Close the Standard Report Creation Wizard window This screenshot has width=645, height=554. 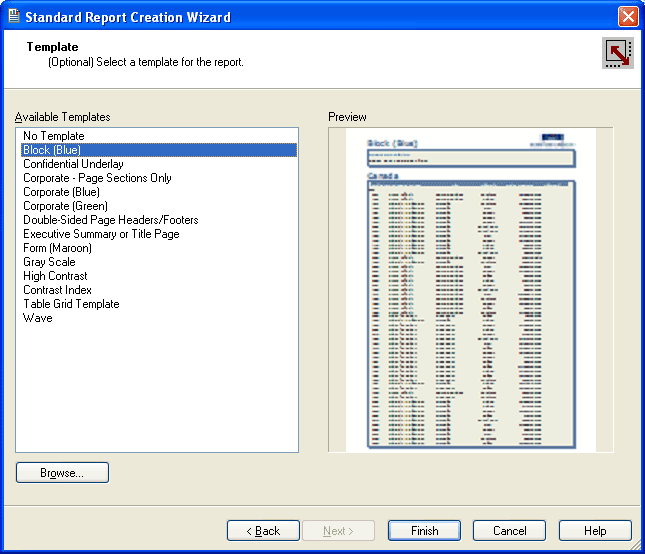click(x=628, y=17)
